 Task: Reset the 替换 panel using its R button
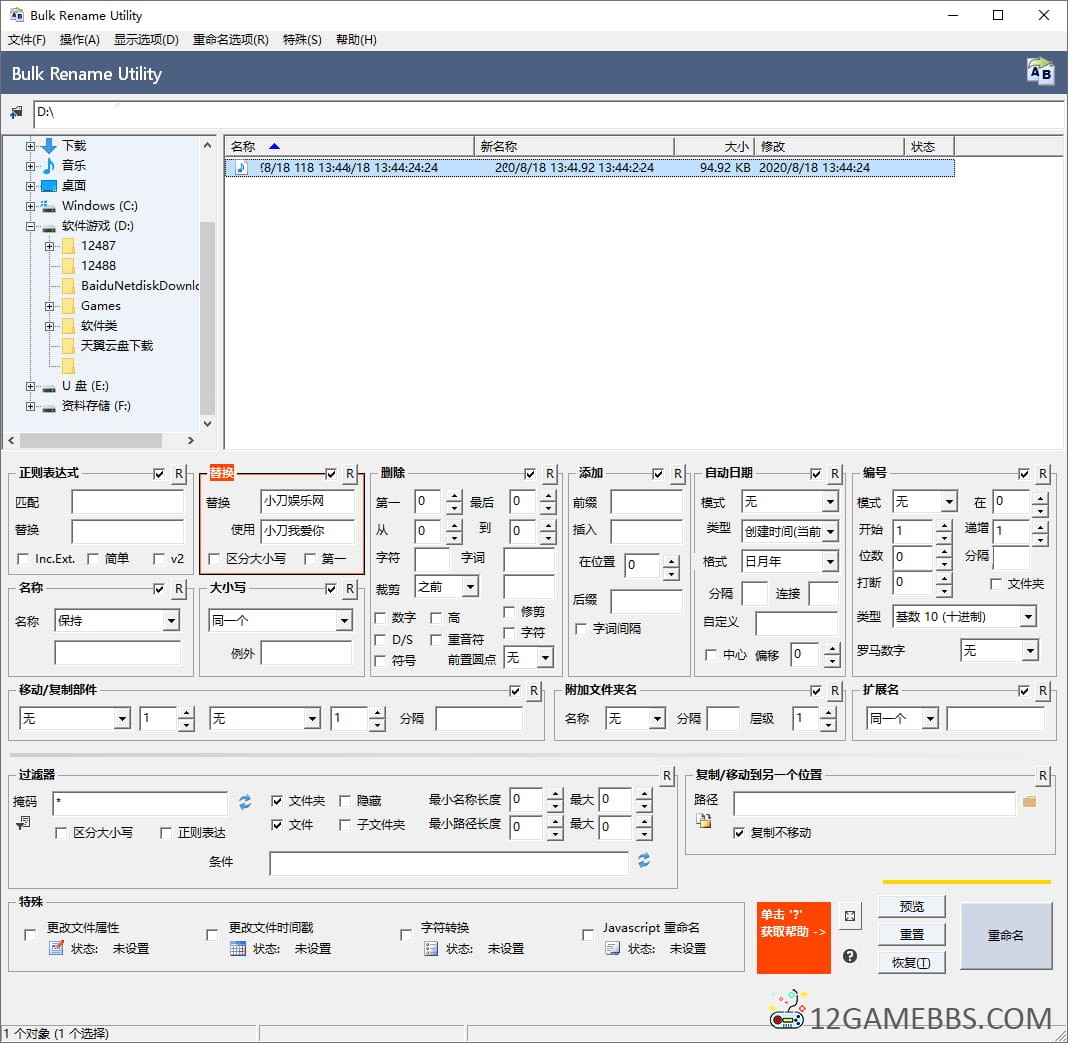point(349,473)
